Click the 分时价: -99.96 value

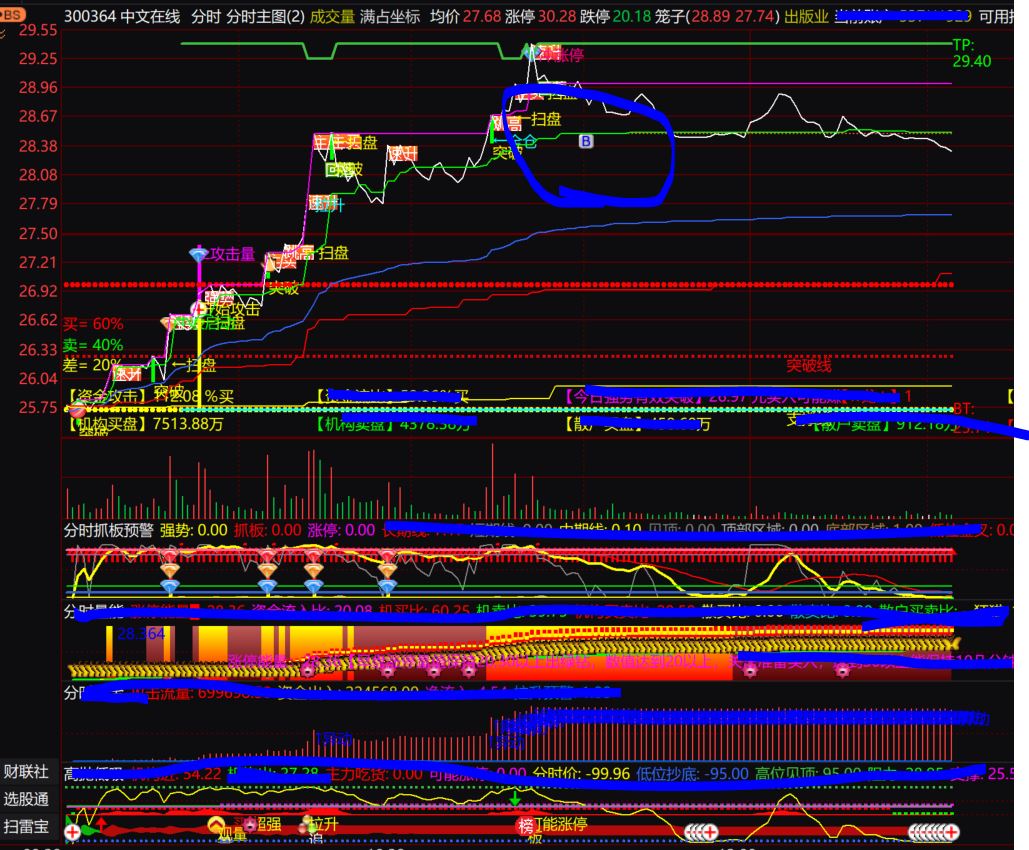click(x=581, y=773)
